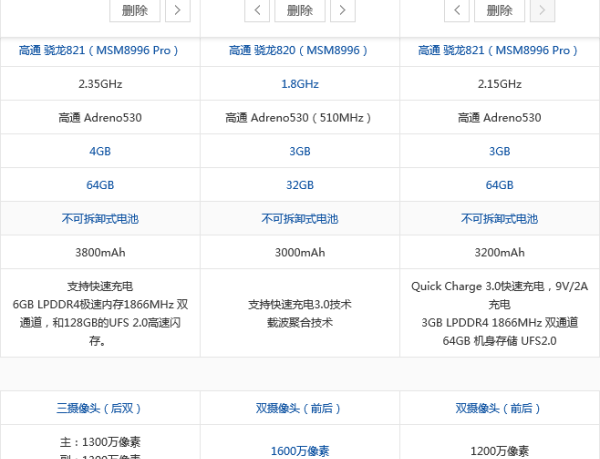The width and height of the screenshot is (600, 459).
Task: Click the first column's right arrow button
Action: (178, 10)
